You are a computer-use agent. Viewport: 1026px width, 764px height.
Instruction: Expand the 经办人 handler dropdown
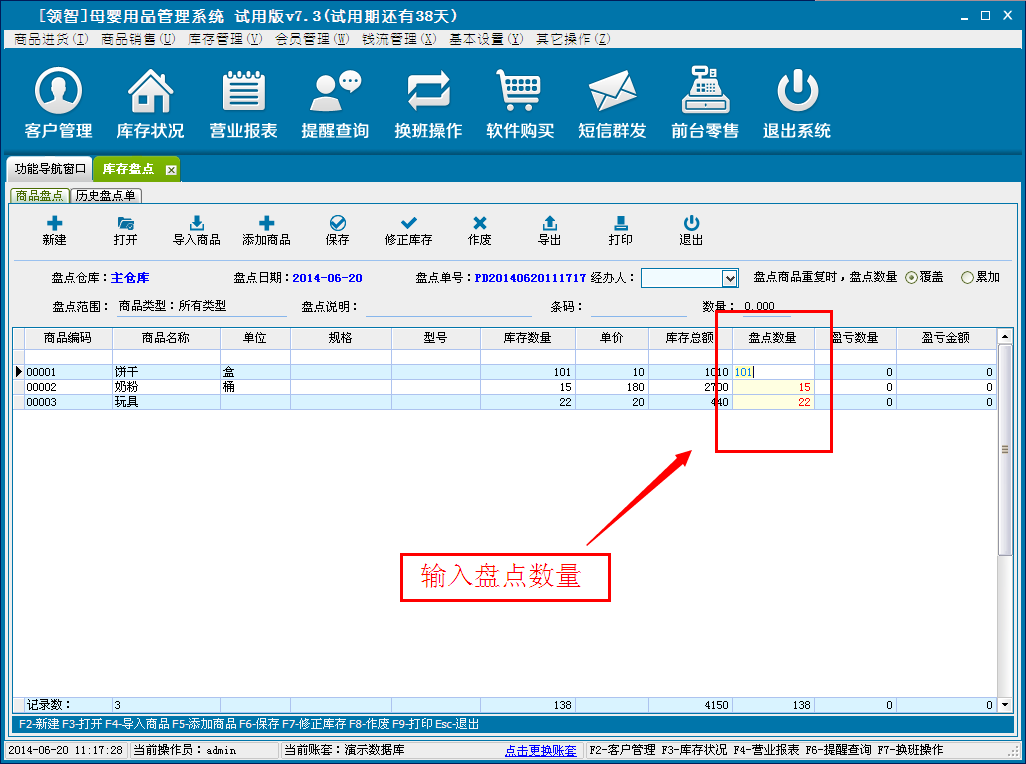coord(730,278)
